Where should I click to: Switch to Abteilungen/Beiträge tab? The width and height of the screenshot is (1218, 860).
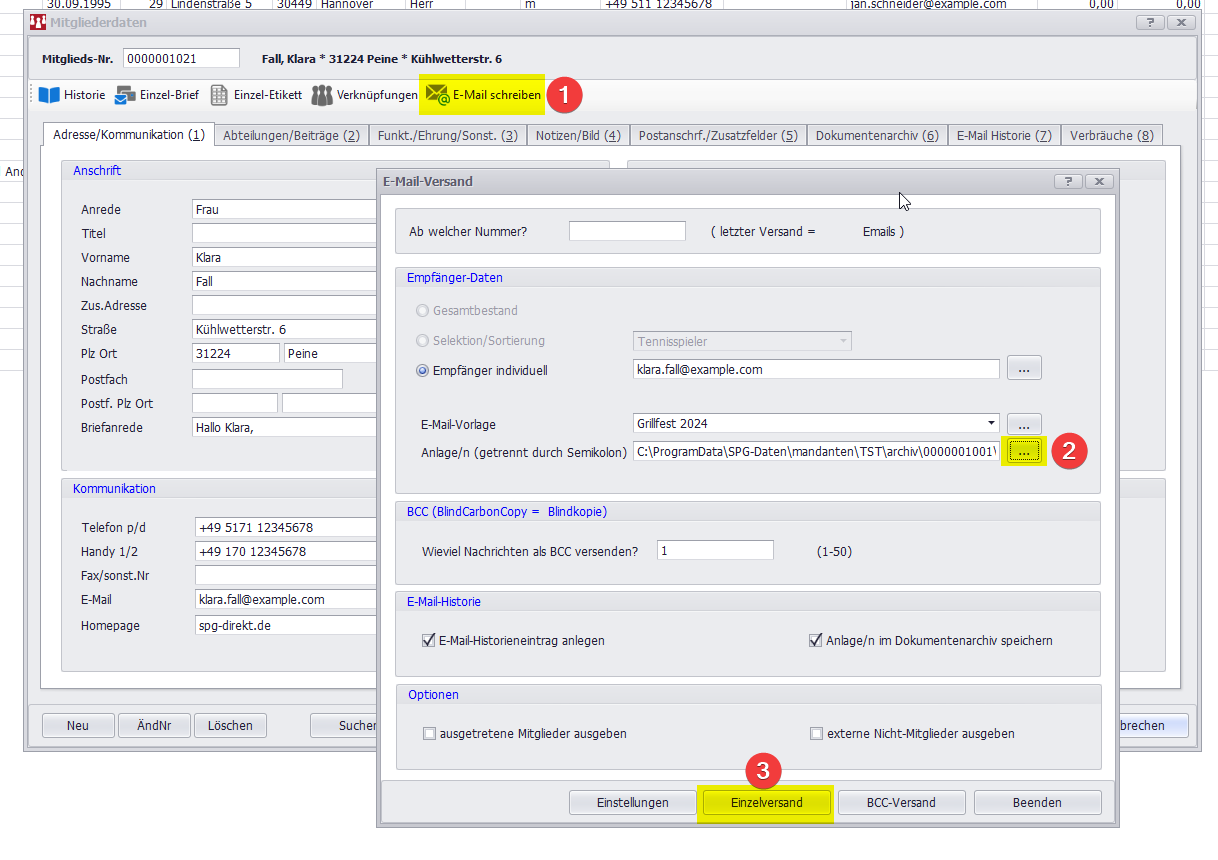[x=291, y=135]
